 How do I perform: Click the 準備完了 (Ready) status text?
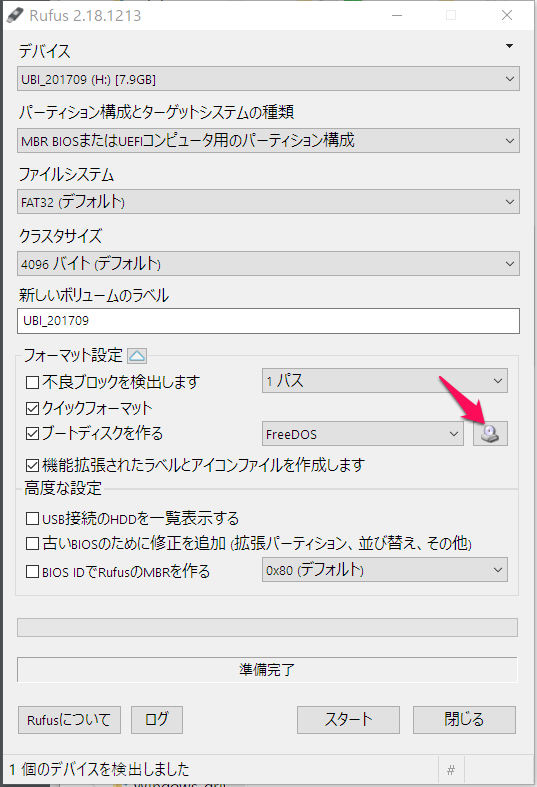267,670
